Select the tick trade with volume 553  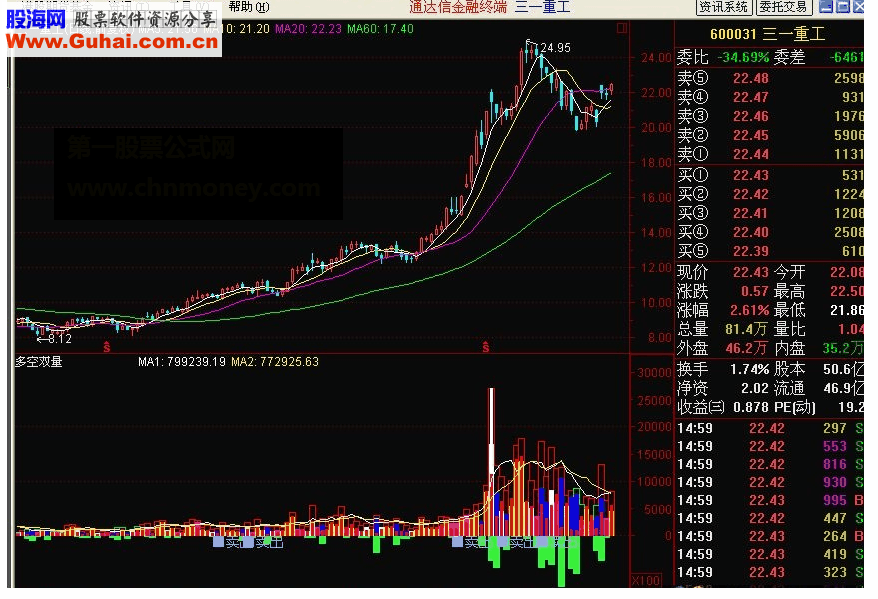pyautogui.click(x=770, y=446)
